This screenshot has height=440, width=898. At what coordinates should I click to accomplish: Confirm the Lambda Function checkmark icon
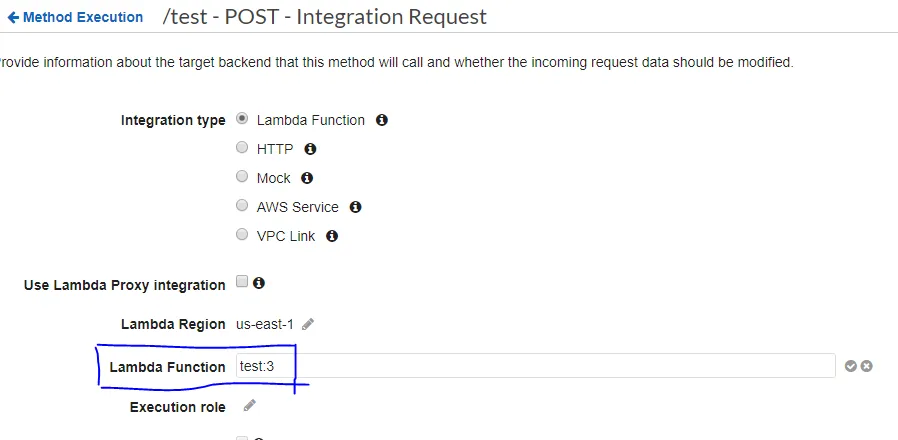851,366
